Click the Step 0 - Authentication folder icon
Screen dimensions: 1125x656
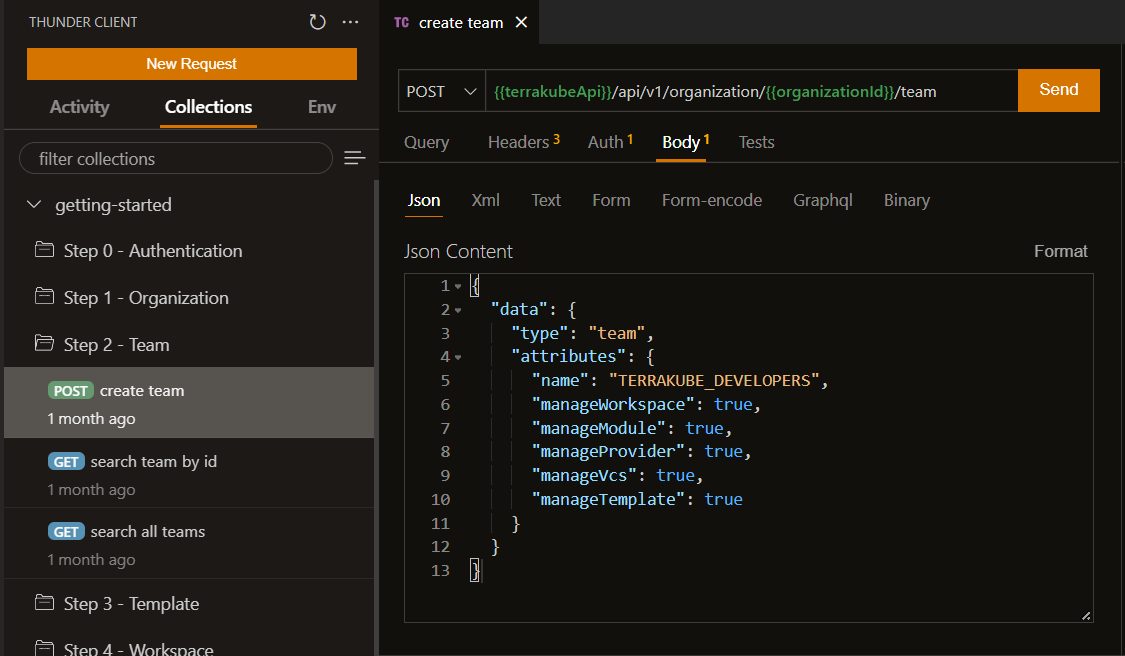point(44,250)
